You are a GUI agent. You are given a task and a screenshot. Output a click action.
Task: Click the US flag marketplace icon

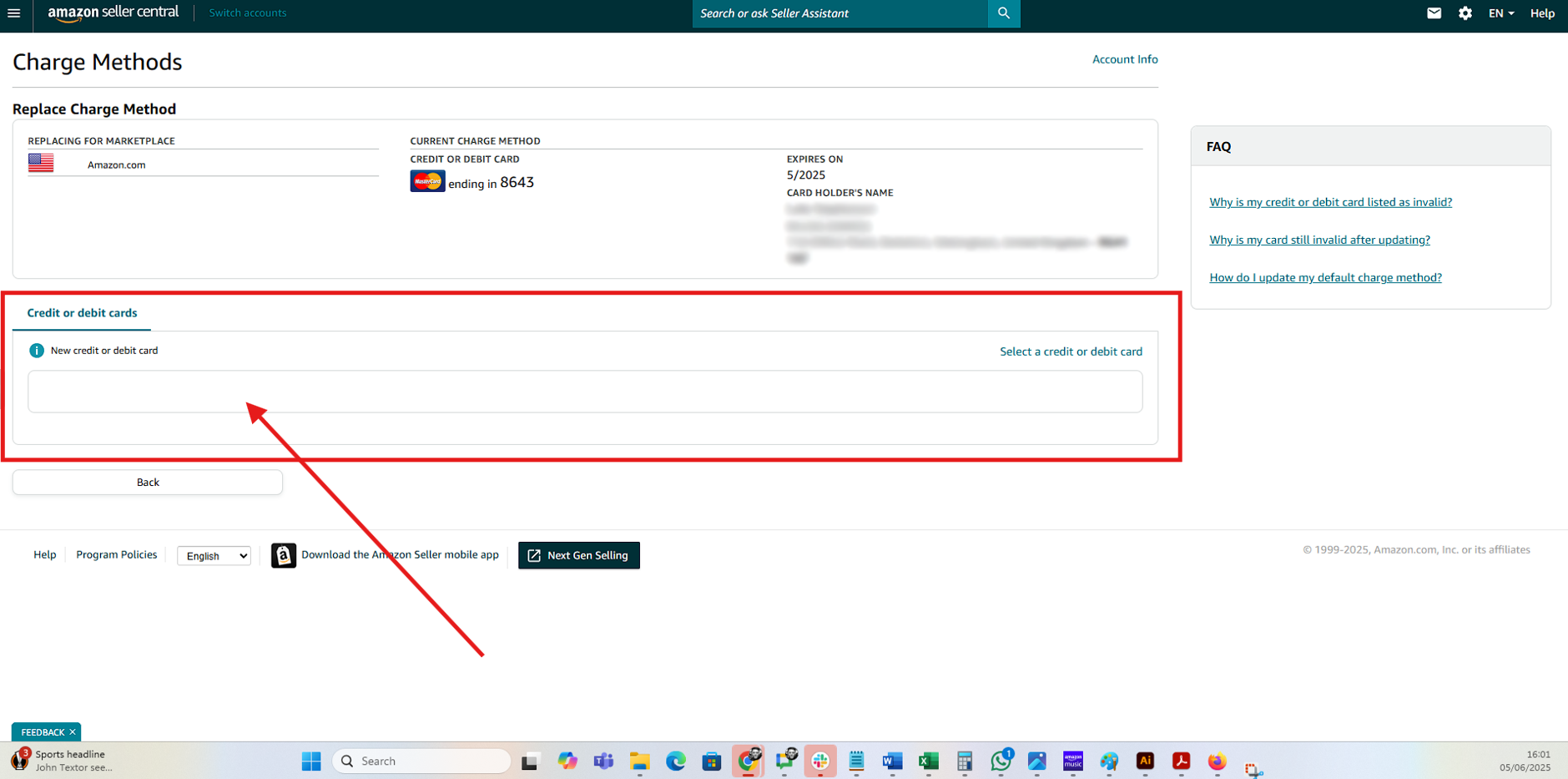pyautogui.click(x=41, y=163)
